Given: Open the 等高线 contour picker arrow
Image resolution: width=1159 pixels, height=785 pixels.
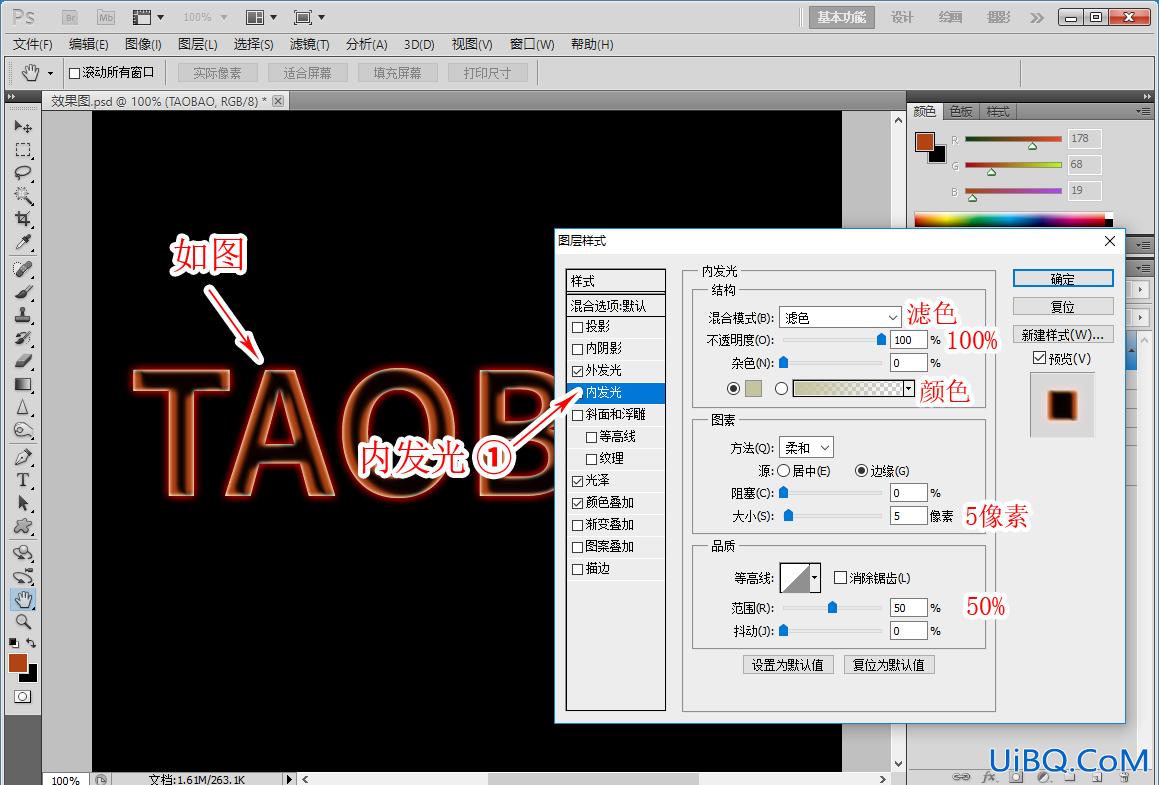Looking at the screenshot, I should 815,578.
